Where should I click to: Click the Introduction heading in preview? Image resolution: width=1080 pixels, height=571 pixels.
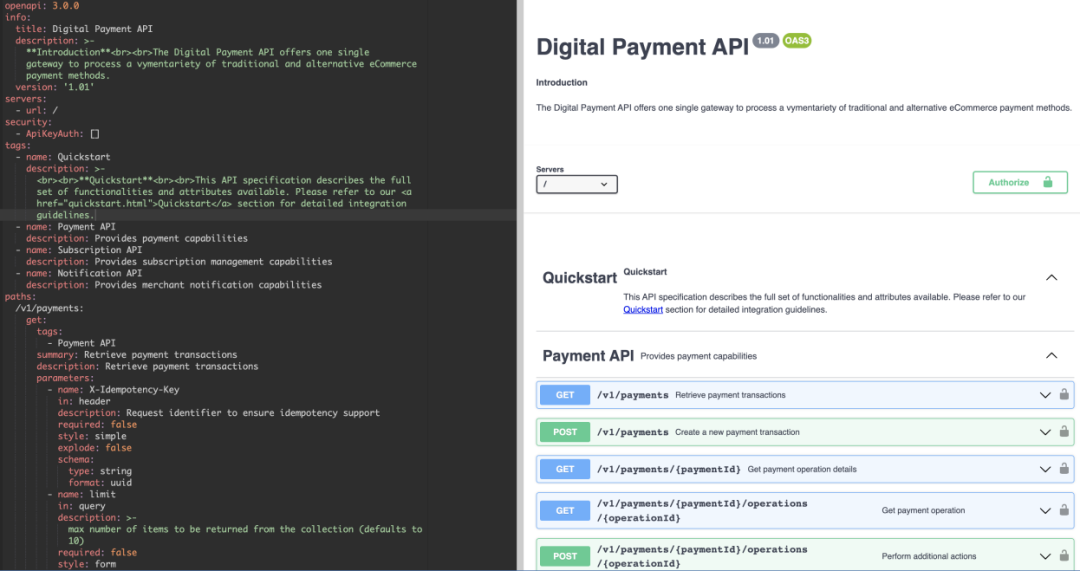[x=561, y=83]
